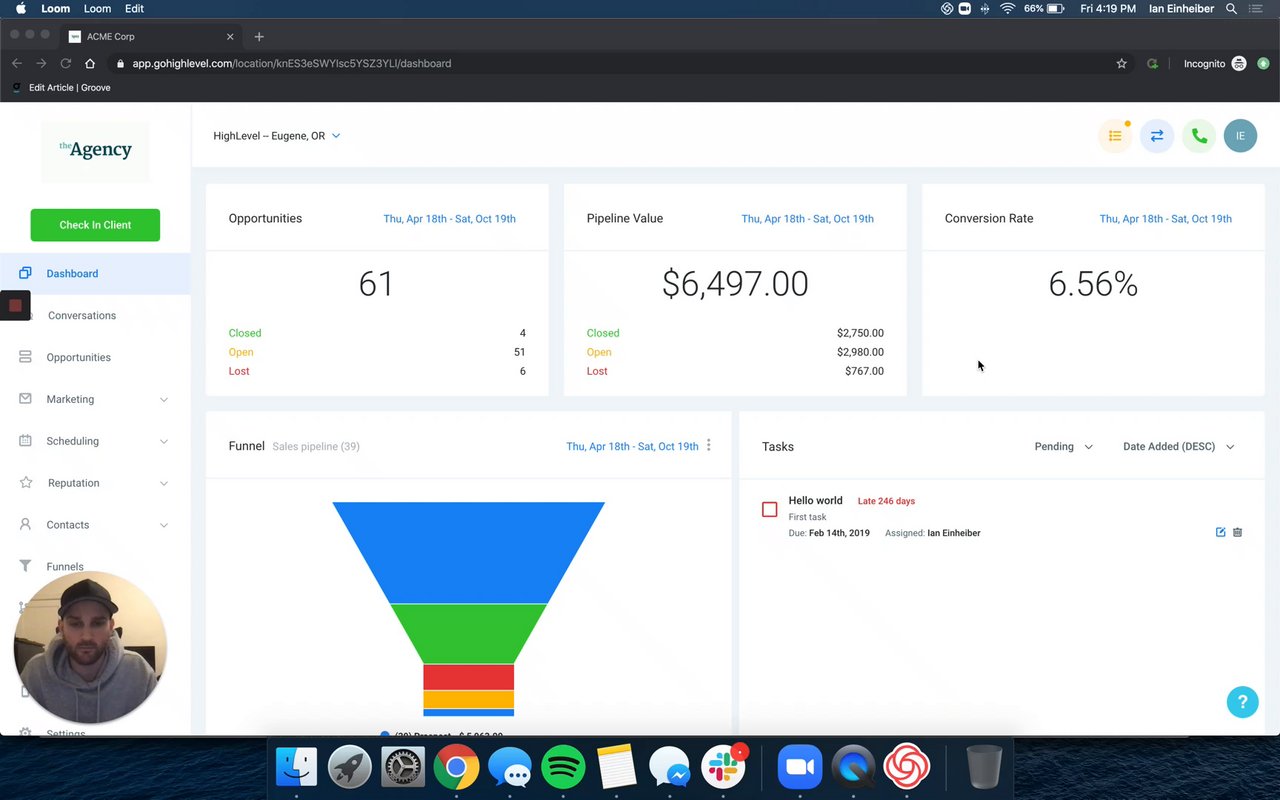Viewport: 1280px width, 800px height.
Task: Click the Funnels filter icon
Action: (25, 566)
